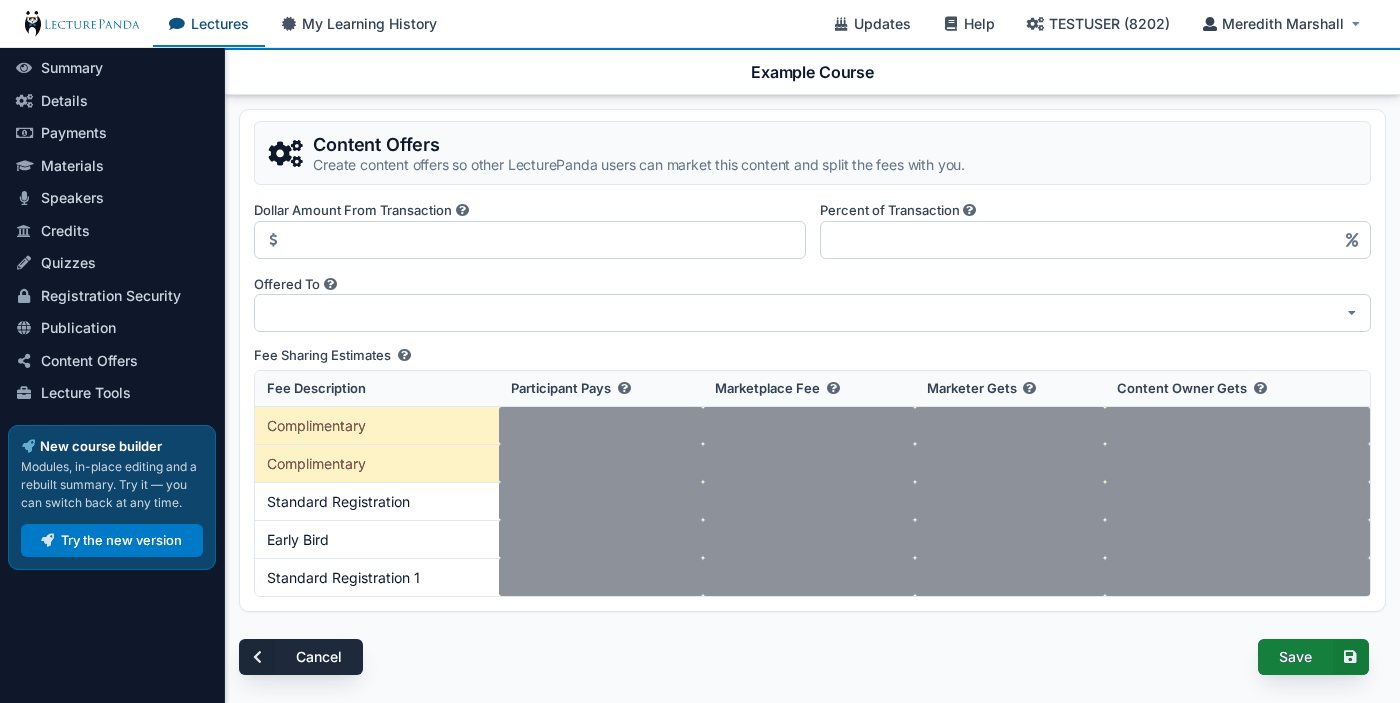Open the Offered To dropdown
Image resolution: width=1400 pixels, height=703 pixels.
coord(812,313)
